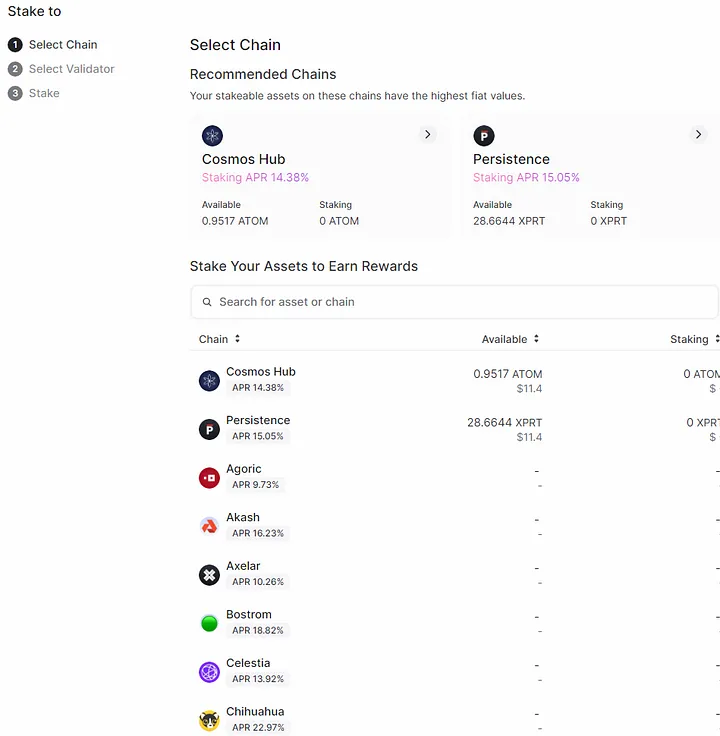Click the Cosmos Hub icon in chain list

point(209,380)
